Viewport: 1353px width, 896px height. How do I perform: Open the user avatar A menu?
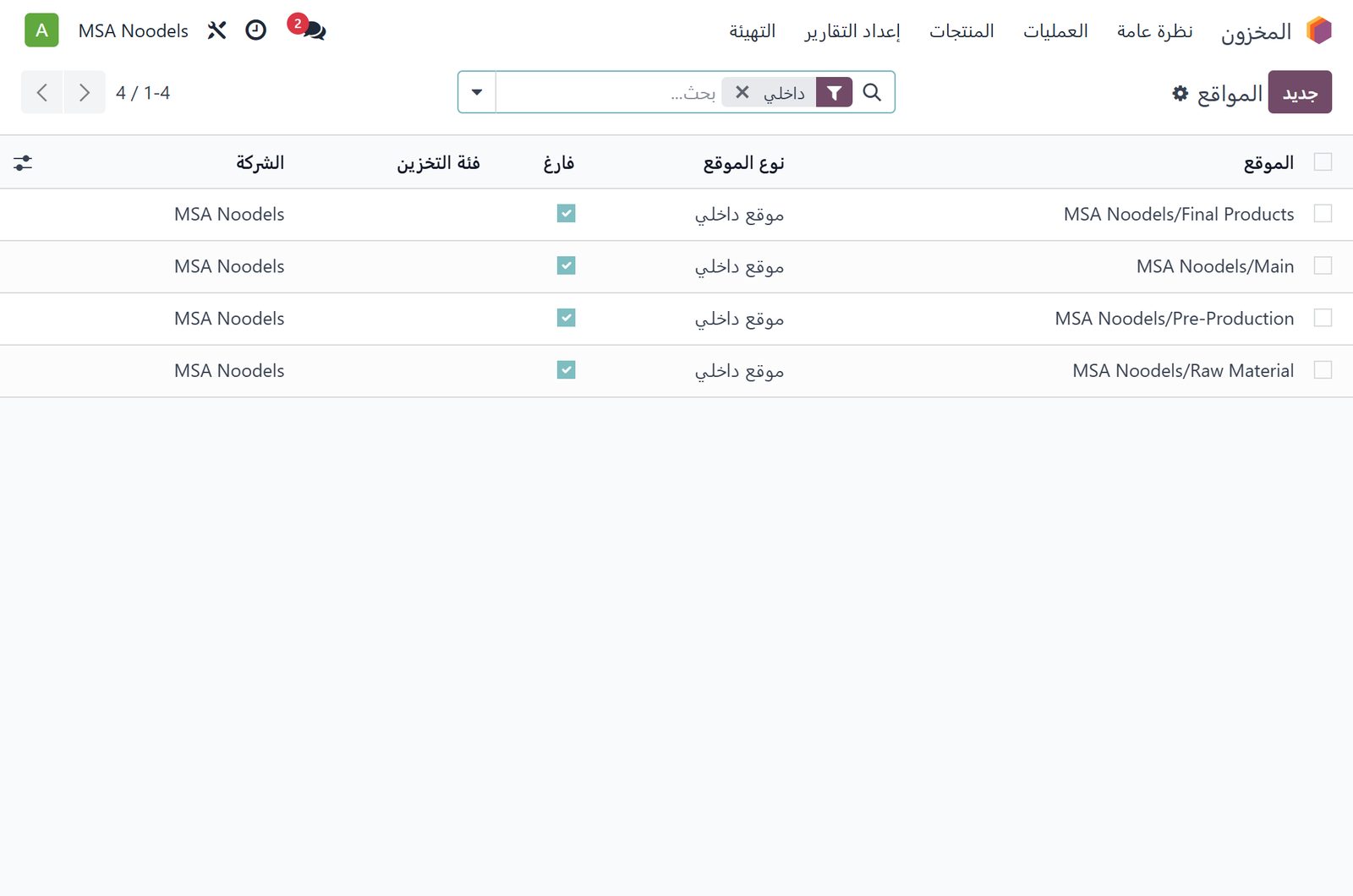coord(41,30)
